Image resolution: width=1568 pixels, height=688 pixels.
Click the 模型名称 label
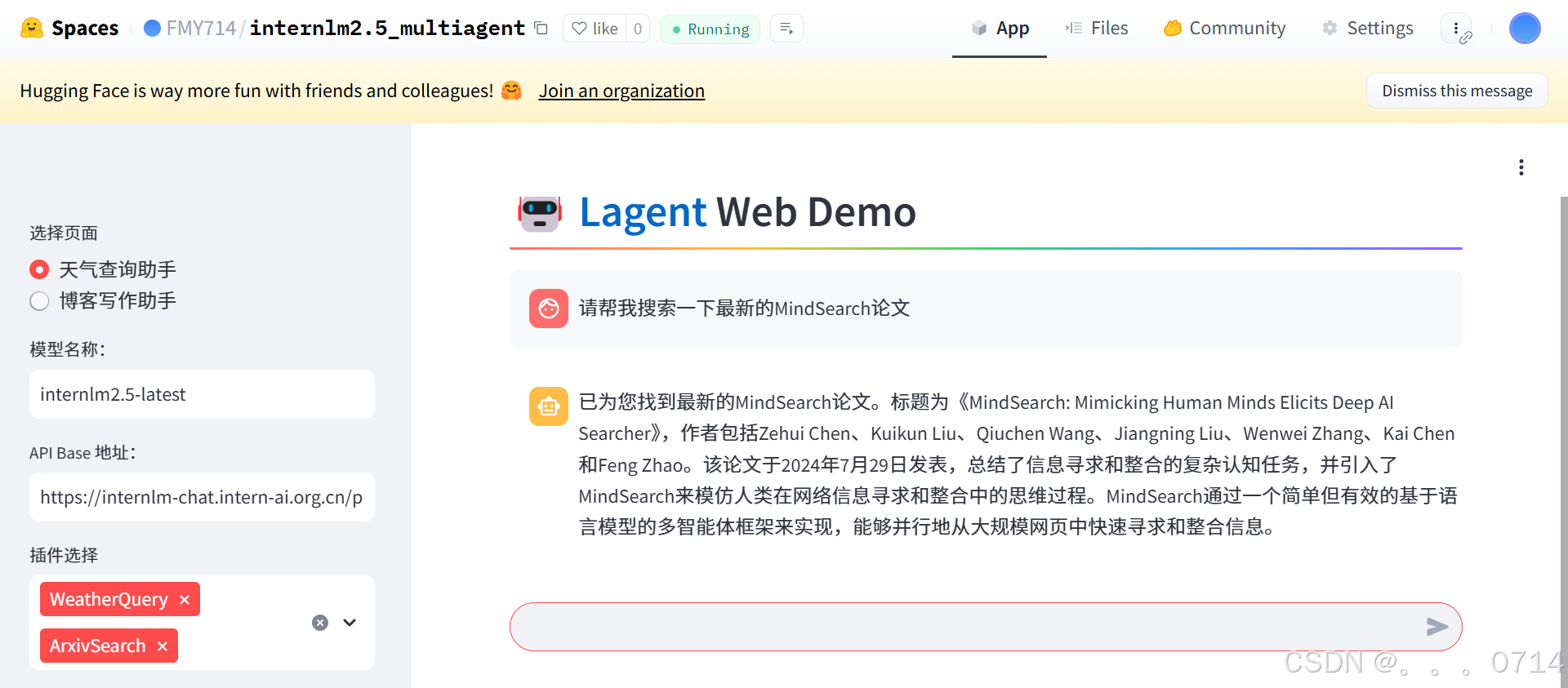point(68,349)
